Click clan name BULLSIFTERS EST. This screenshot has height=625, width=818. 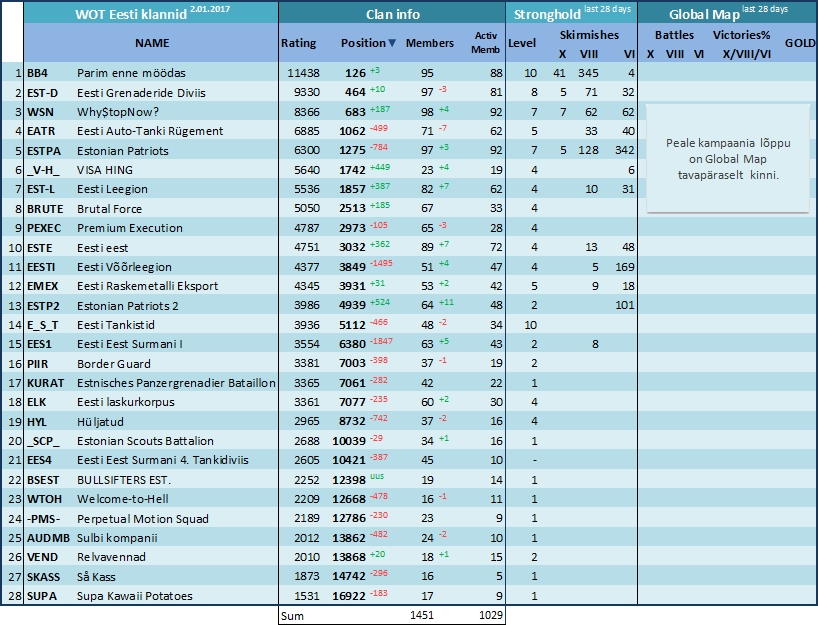pyautogui.click(x=124, y=480)
